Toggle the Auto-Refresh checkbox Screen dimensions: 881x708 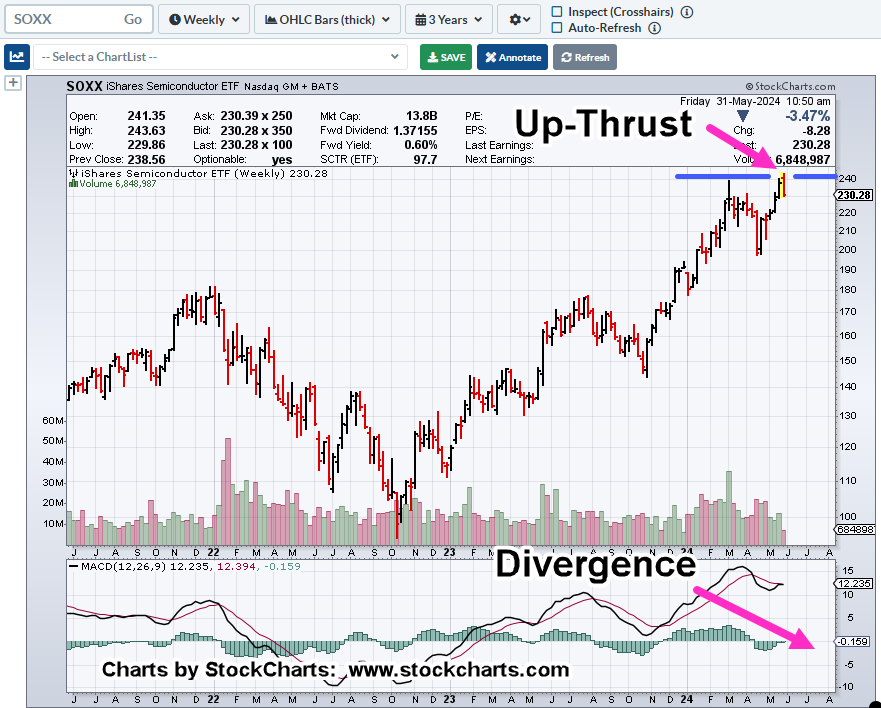point(557,28)
